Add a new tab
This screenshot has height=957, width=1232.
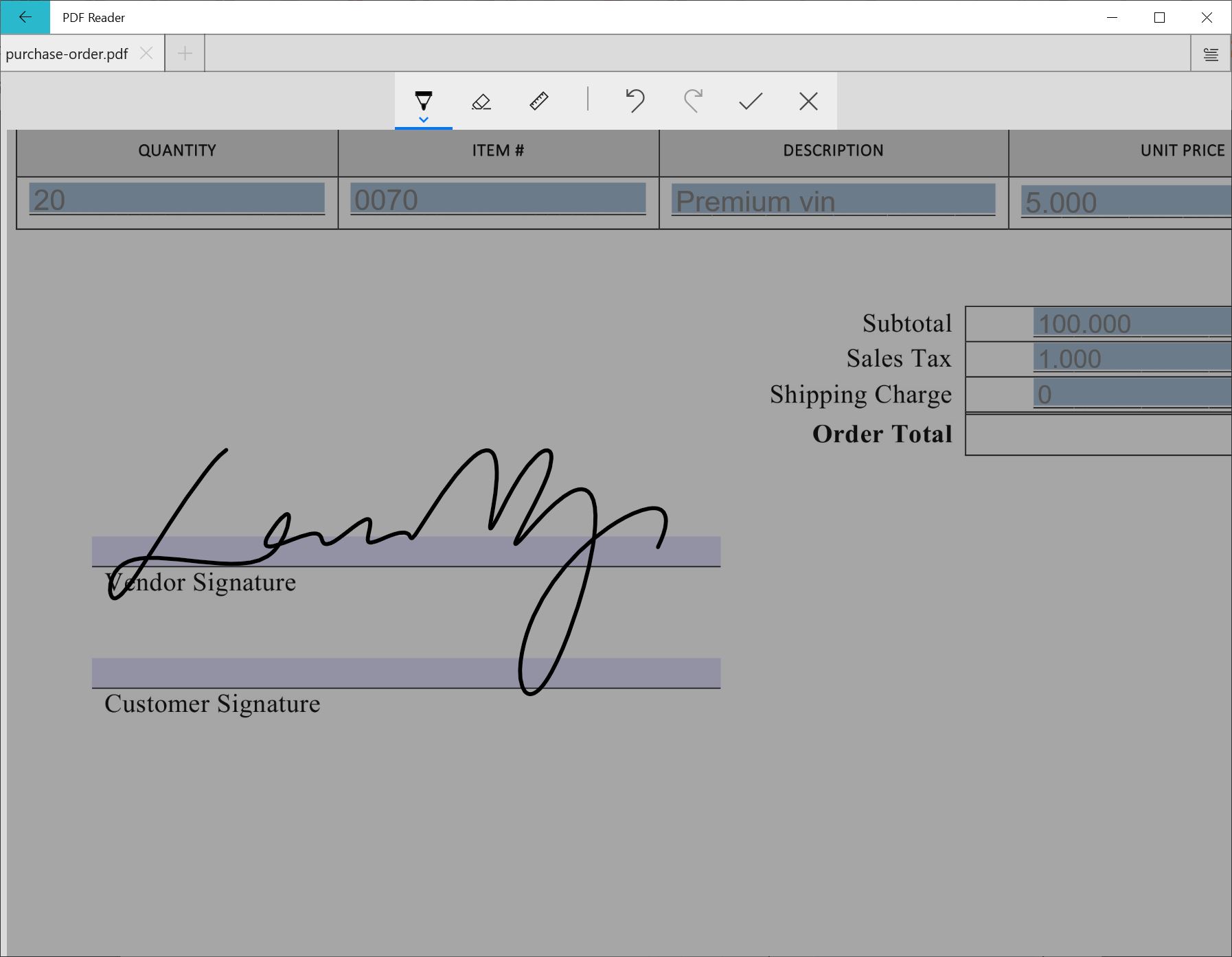185,54
